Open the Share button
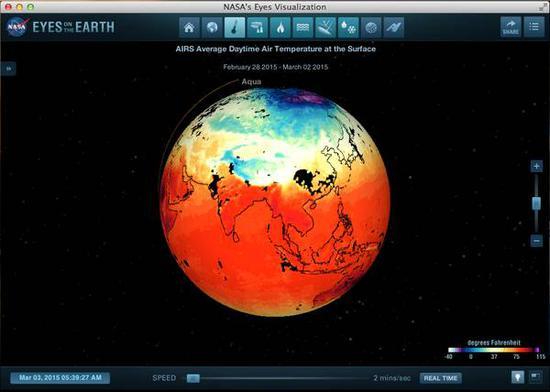The image size is (550, 392). [511, 27]
